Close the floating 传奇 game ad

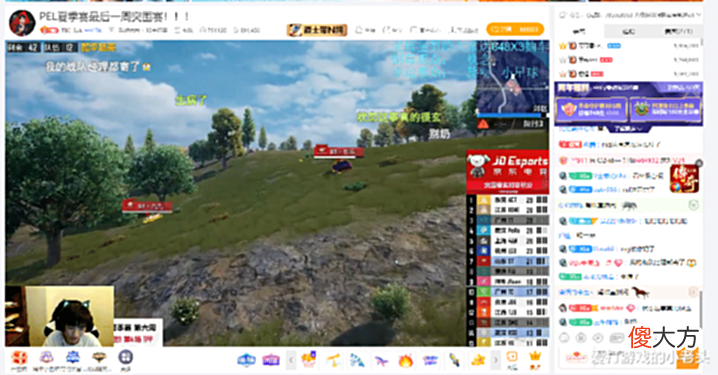pyautogui.click(x=699, y=163)
